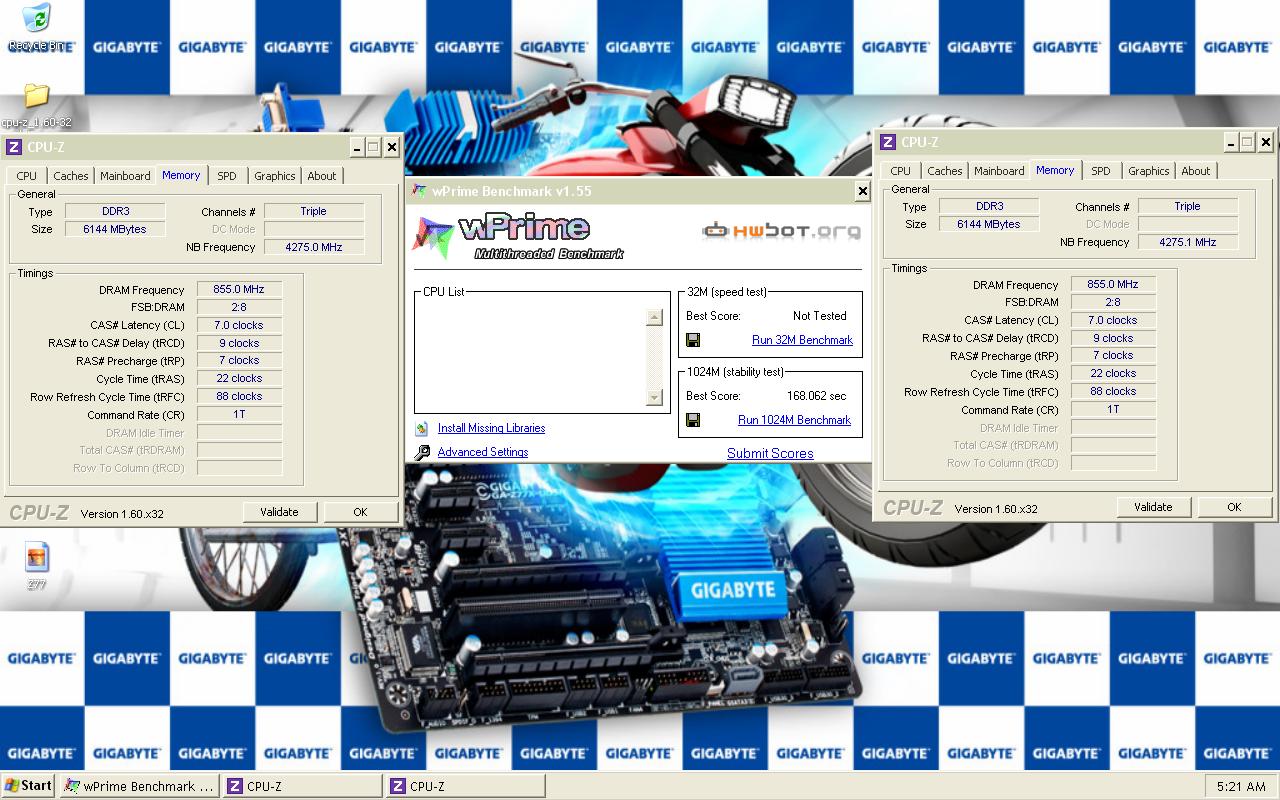The width and height of the screenshot is (1280, 800).
Task: Click the Not Tested best score text
Action: 820,316
